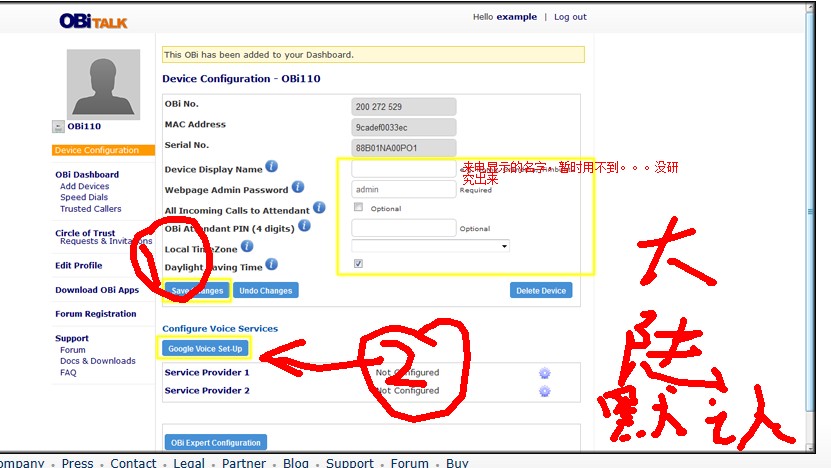Open the Support Forum link in the sidebar
Screen dimensions: 831x468
tap(73, 350)
